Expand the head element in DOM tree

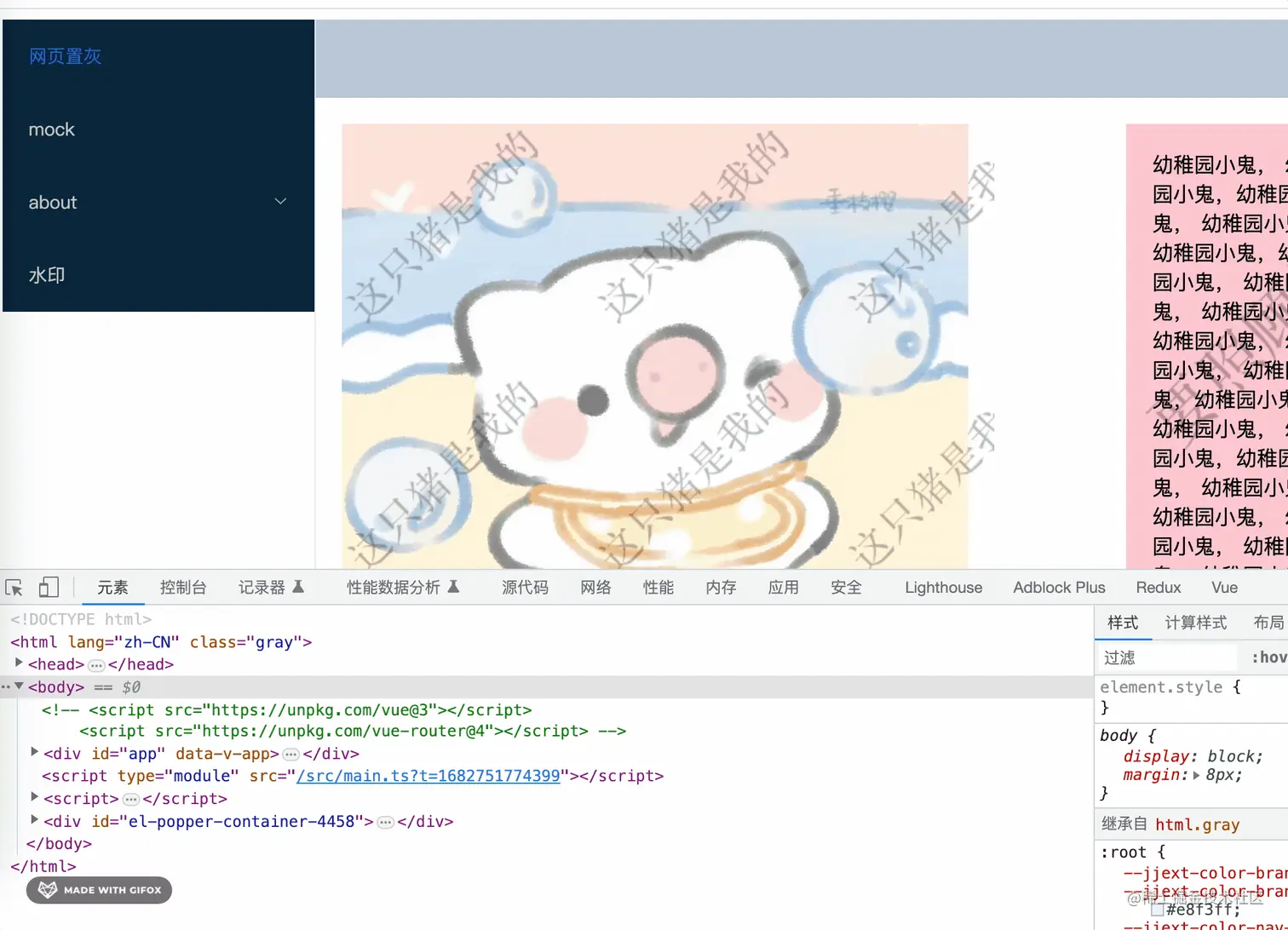coord(19,664)
